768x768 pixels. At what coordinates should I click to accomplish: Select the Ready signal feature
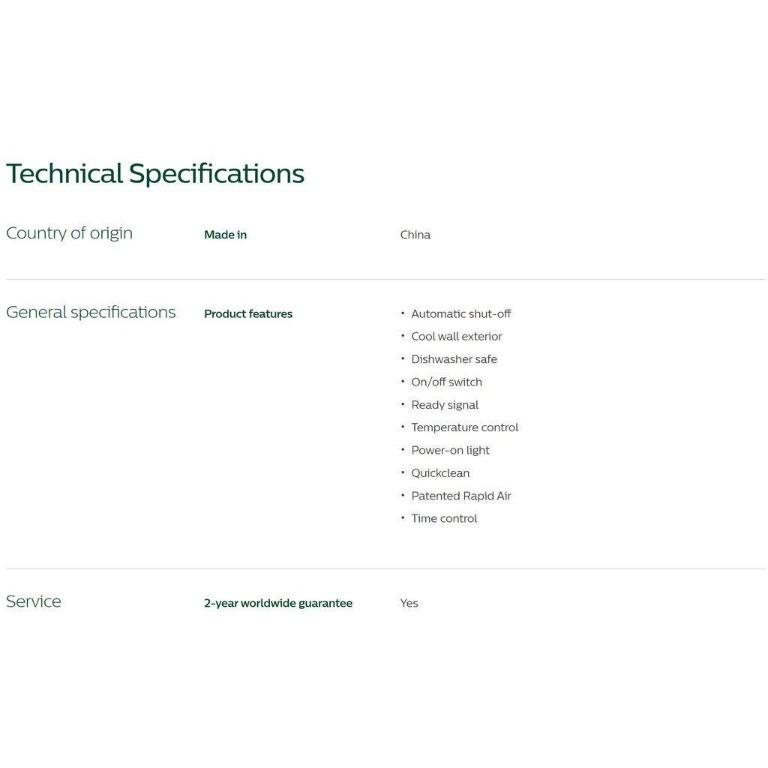click(x=444, y=405)
